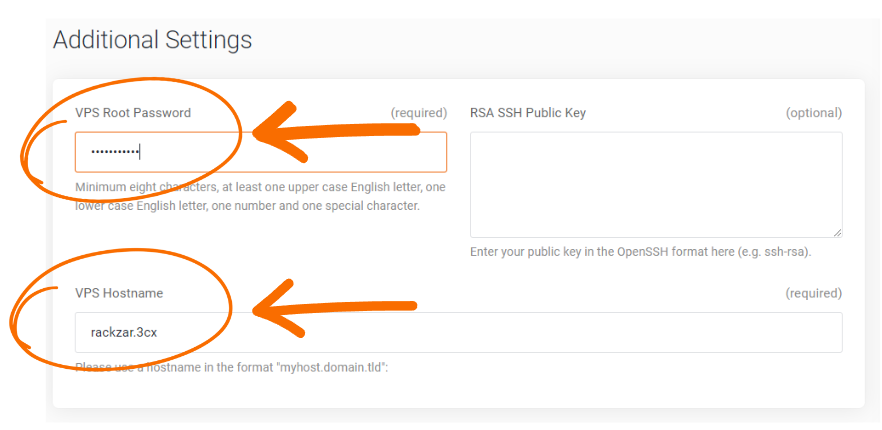Focus the RSA SSH Public Key text area
Image resolution: width=882 pixels, height=430 pixels.
click(x=656, y=185)
